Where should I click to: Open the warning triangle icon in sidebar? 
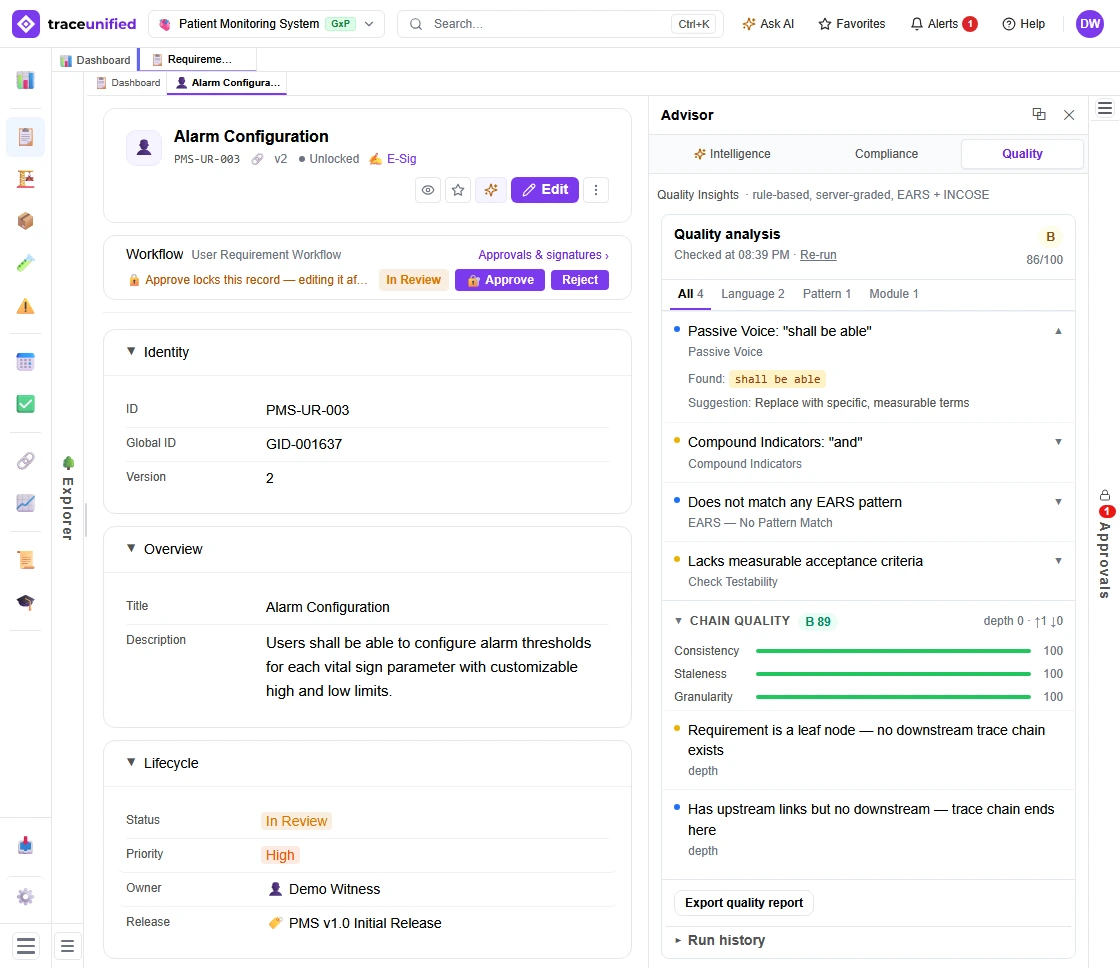25,306
